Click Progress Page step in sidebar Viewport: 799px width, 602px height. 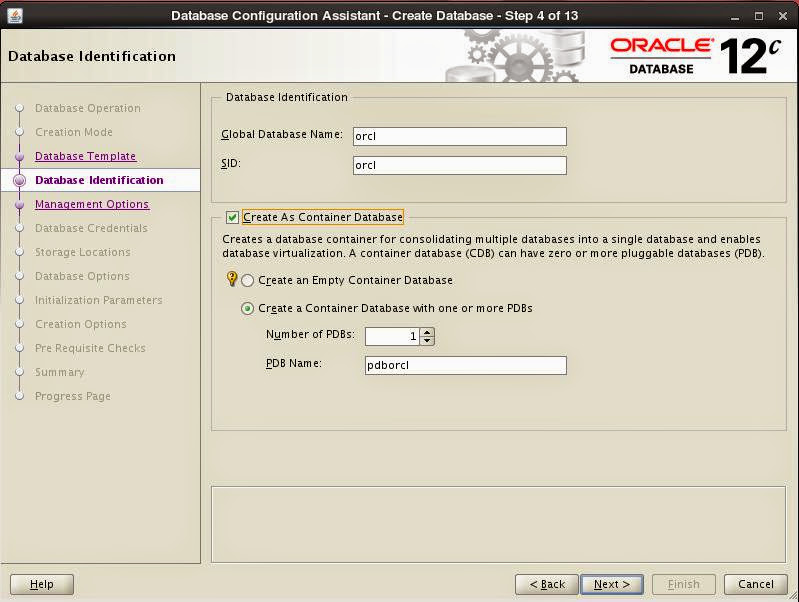click(73, 396)
